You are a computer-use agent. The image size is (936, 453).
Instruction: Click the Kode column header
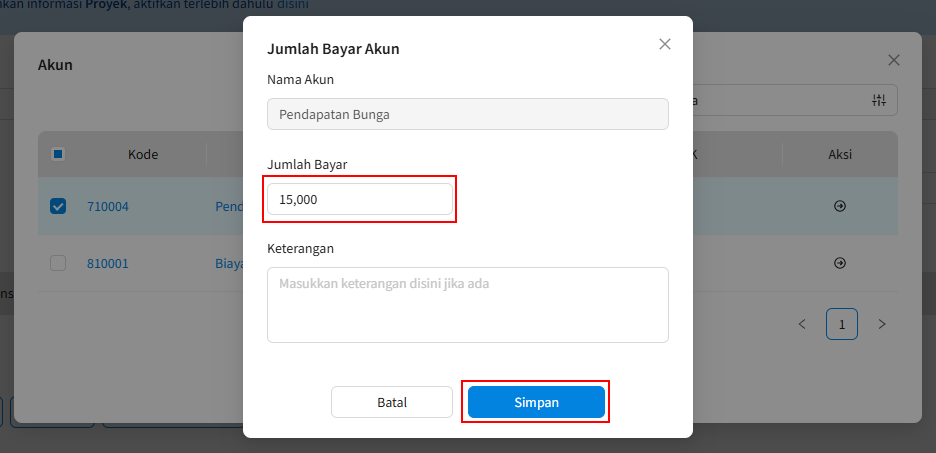pyautogui.click(x=143, y=154)
